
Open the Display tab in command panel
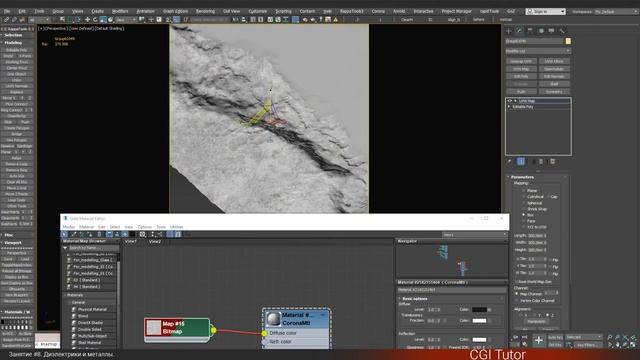point(551,31)
